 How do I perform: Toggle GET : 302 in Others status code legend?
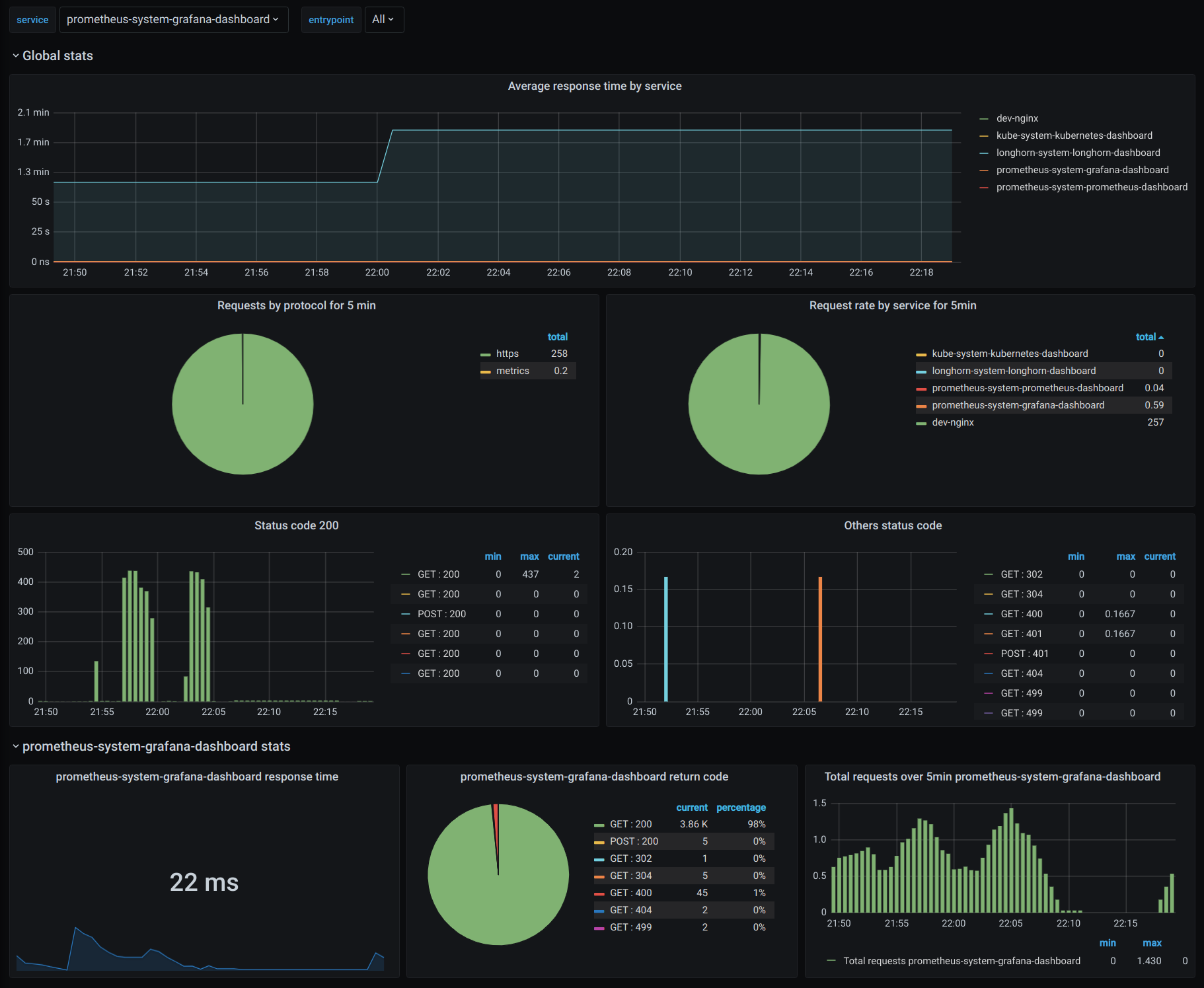[1022, 575]
